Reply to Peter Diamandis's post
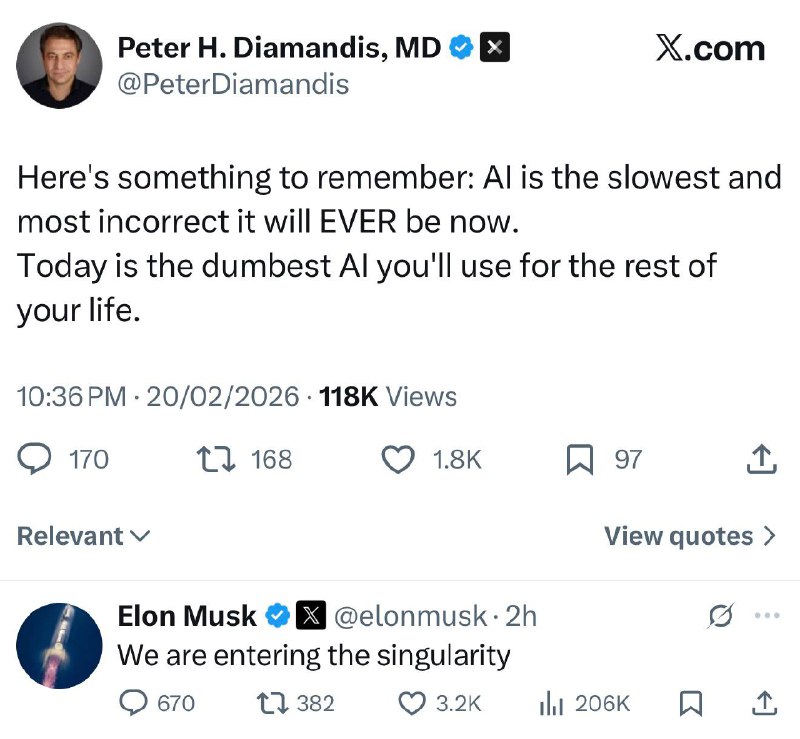This screenshot has height=739, width=800. pos(37,459)
